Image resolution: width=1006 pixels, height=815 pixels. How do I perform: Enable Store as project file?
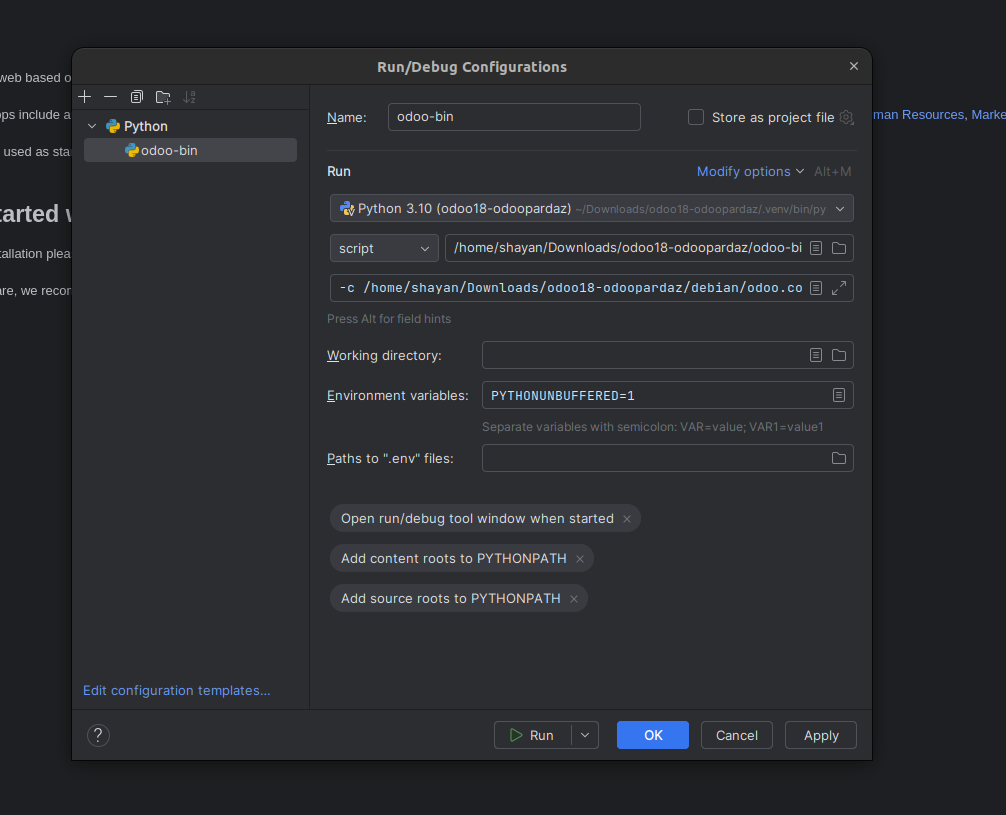pyautogui.click(x=696, y=117)
